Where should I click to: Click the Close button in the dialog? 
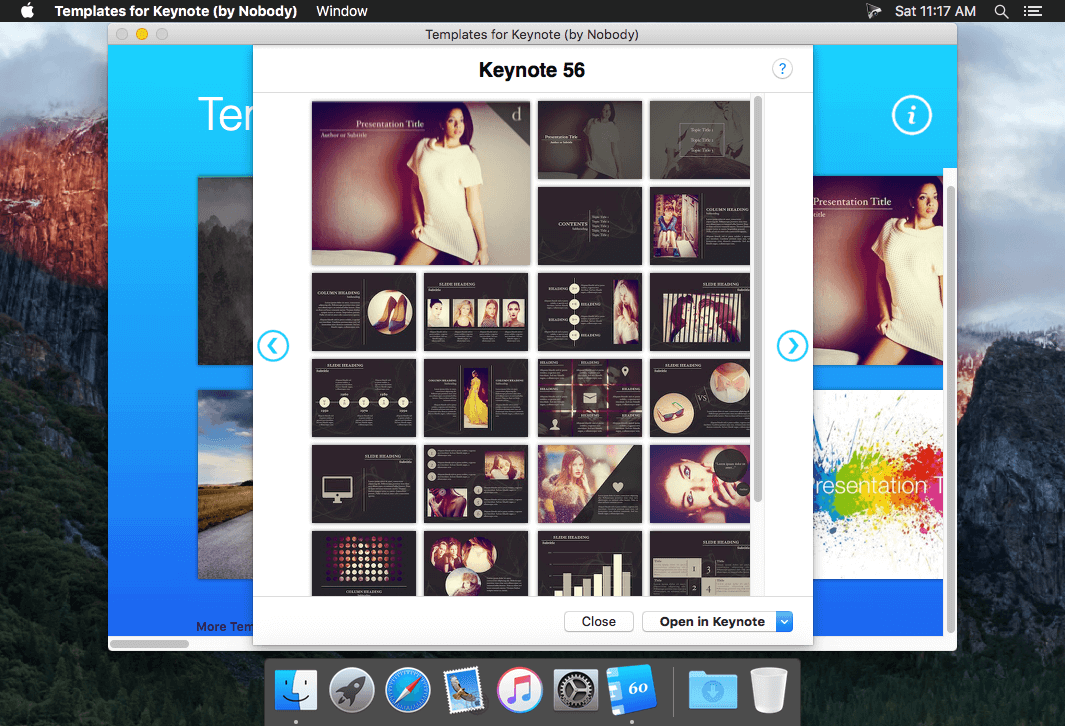click(598, 621)
